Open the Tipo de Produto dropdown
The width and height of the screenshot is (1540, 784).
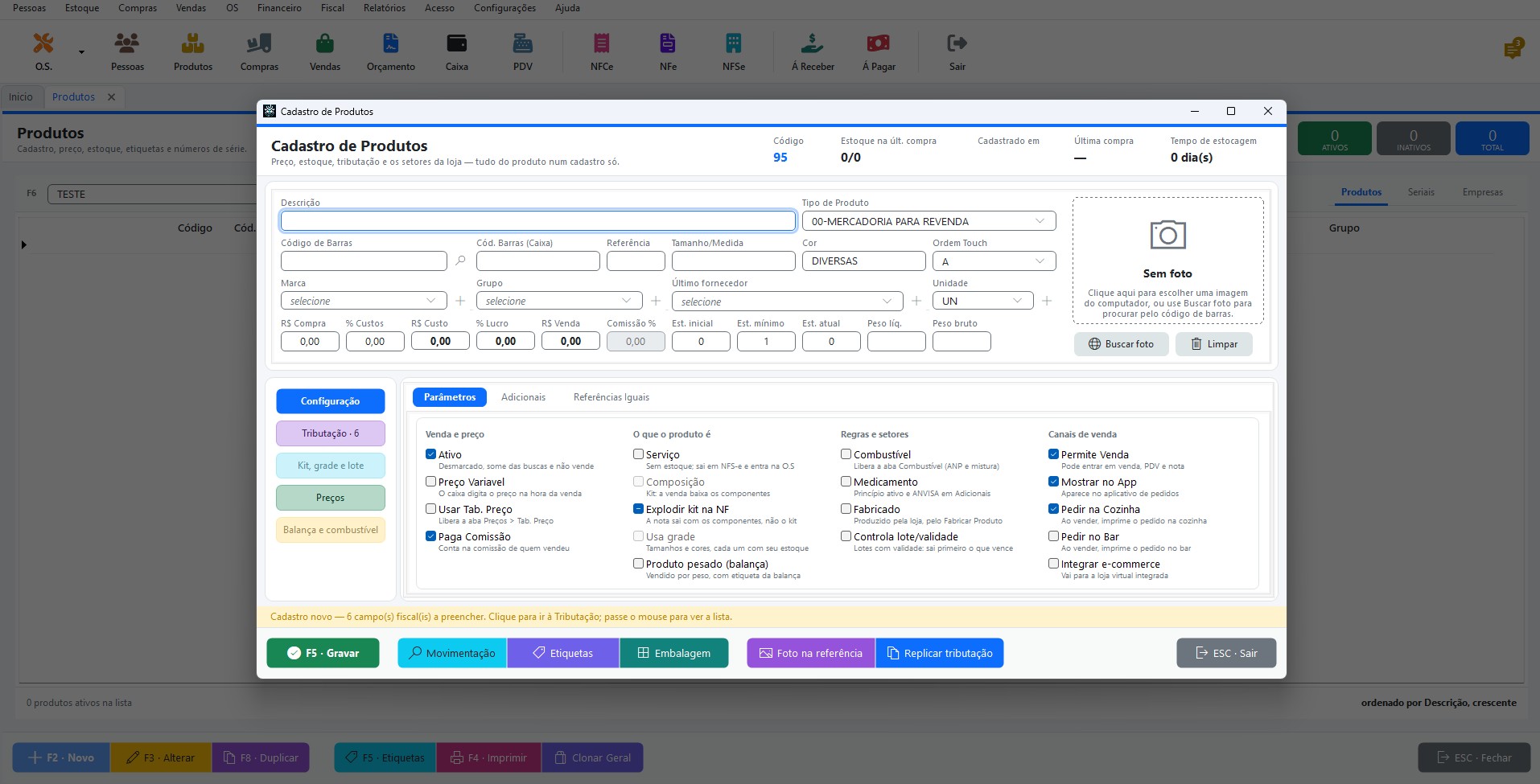929,221
